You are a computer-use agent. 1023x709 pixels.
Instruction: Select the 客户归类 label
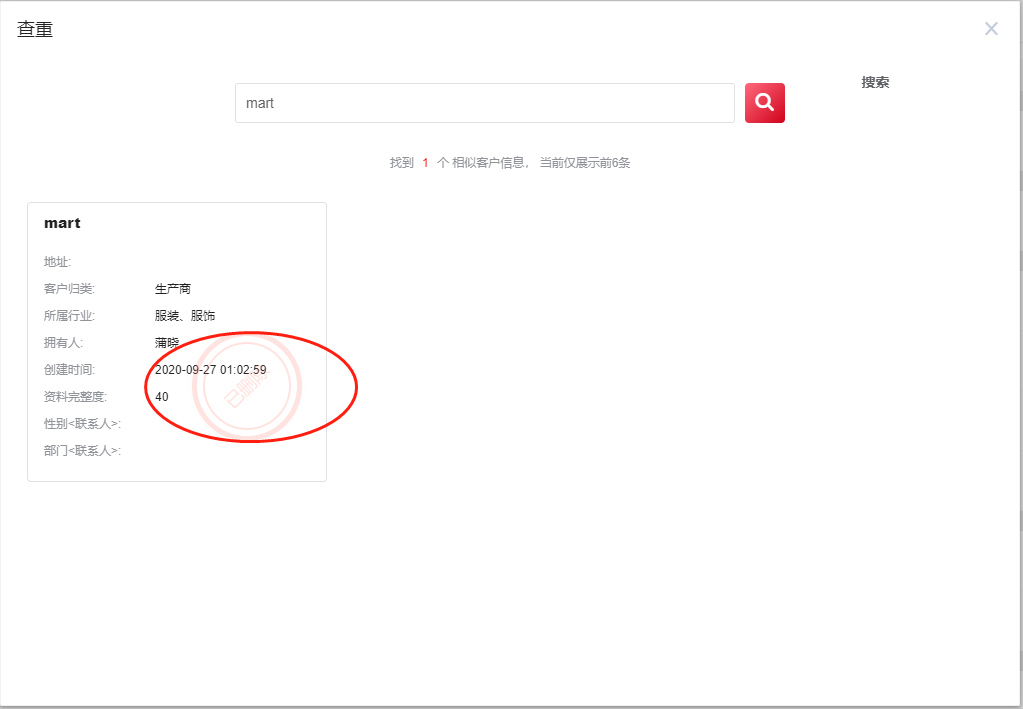tap(69, 289)
